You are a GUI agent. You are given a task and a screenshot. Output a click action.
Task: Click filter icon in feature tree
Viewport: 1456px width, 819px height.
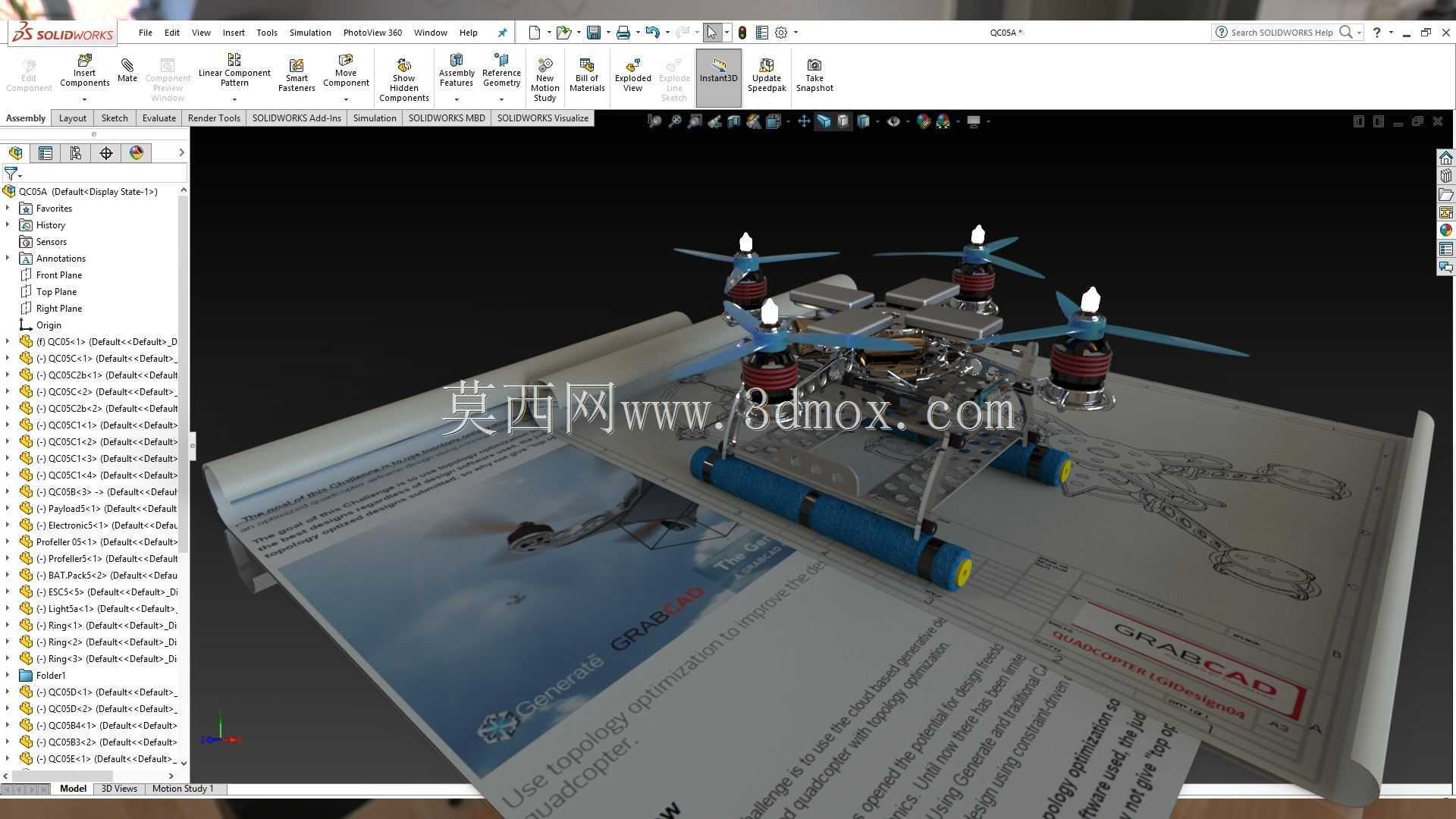click(x=11, y=174)
